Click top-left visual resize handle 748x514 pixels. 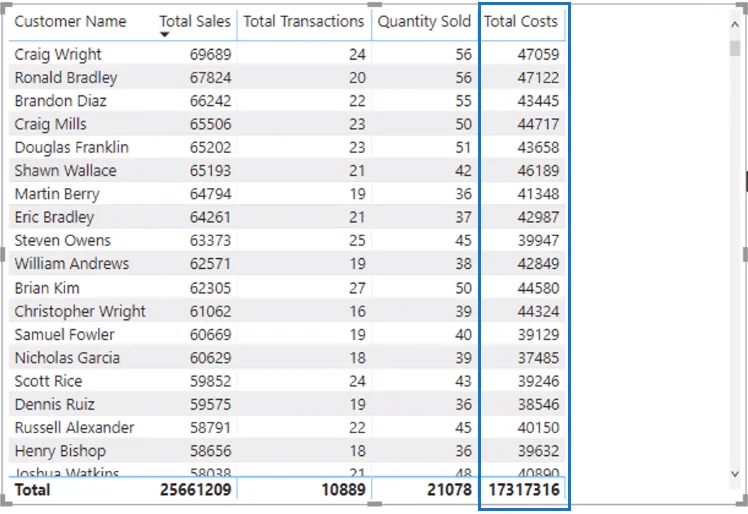point(5,8)
